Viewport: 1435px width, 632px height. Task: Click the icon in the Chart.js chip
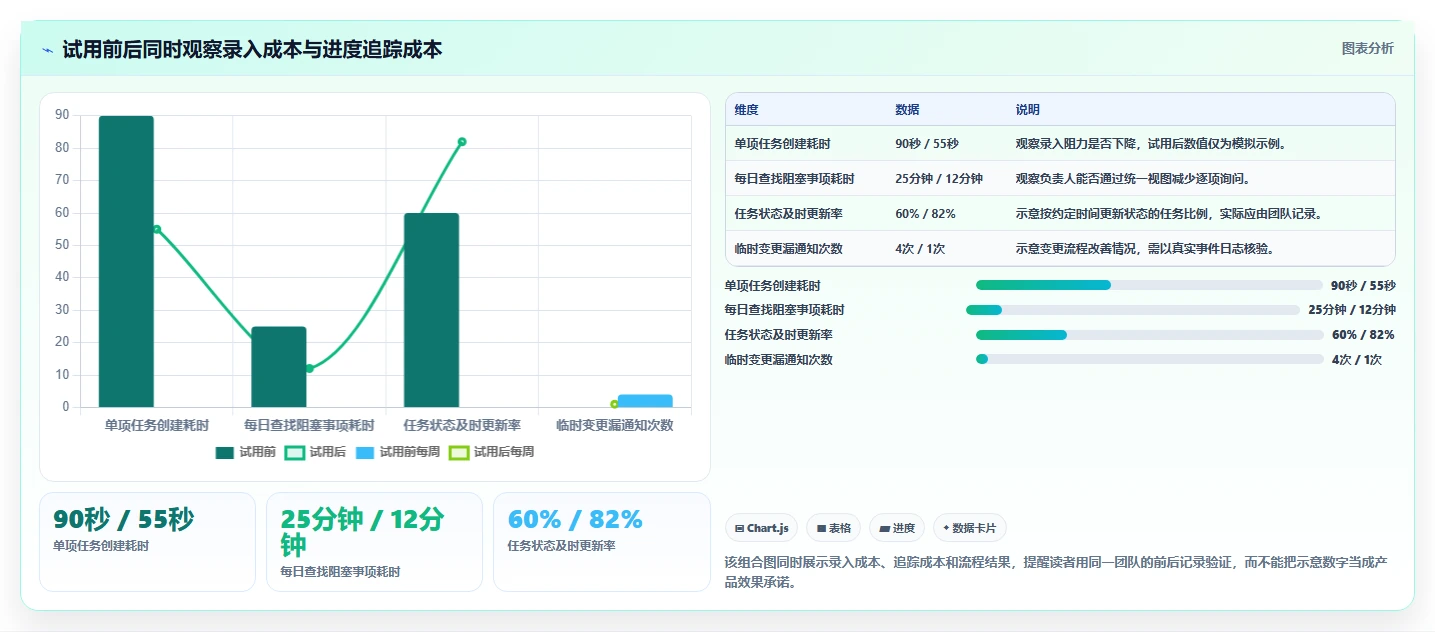[739, 528]
